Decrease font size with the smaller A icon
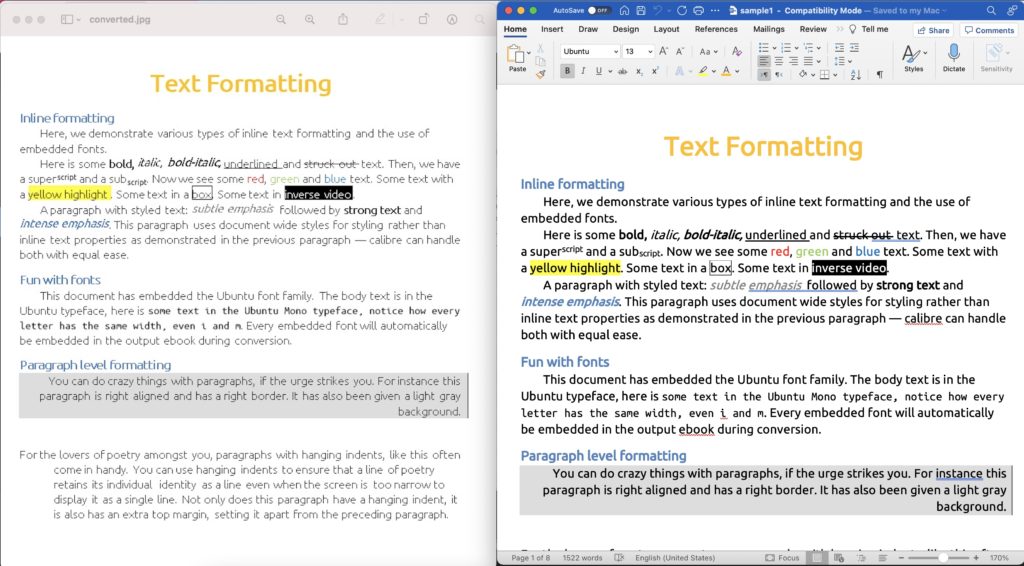1024x566 pixels. point(679,52)
